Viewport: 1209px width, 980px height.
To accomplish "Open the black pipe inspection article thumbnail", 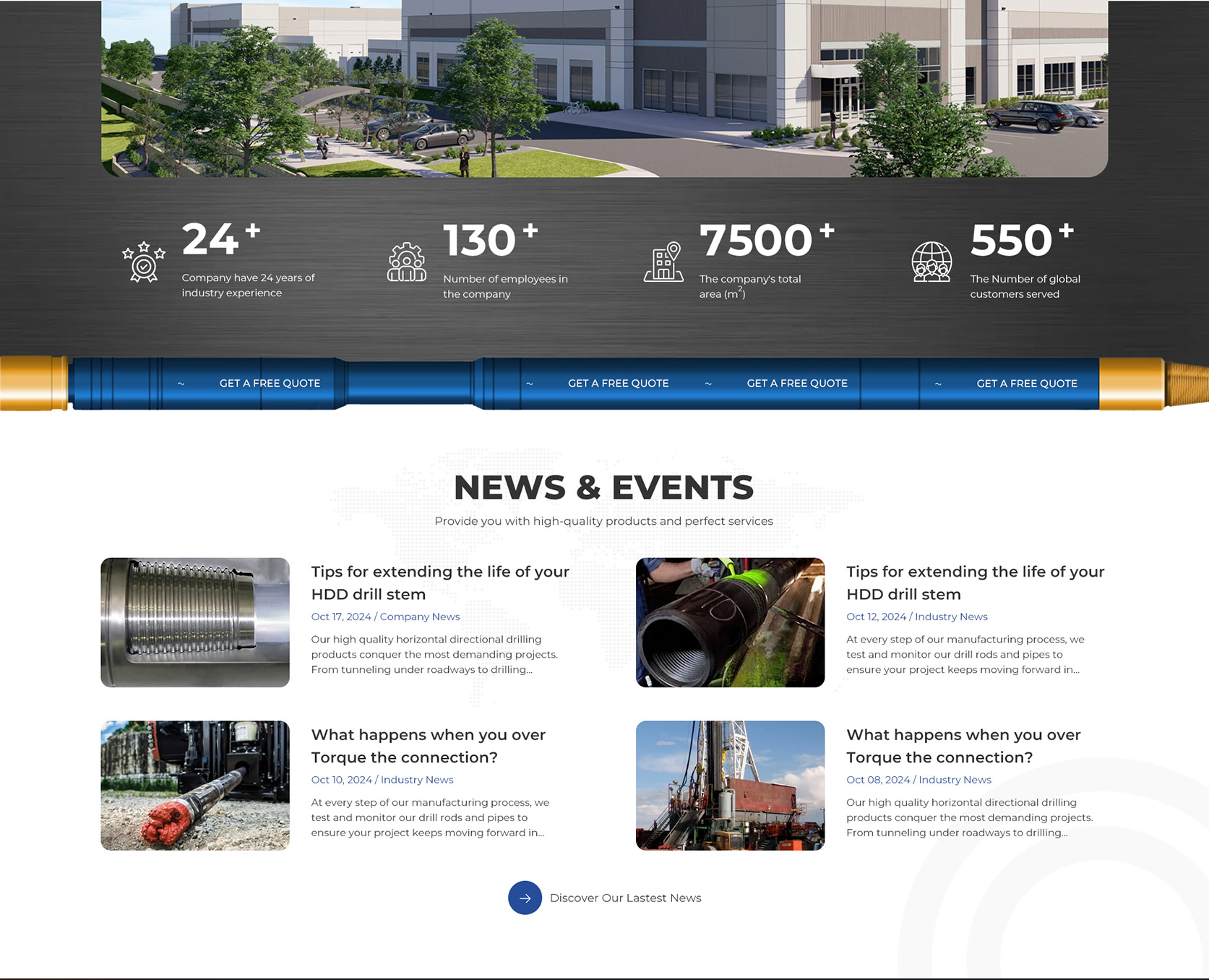I will 730,622.
